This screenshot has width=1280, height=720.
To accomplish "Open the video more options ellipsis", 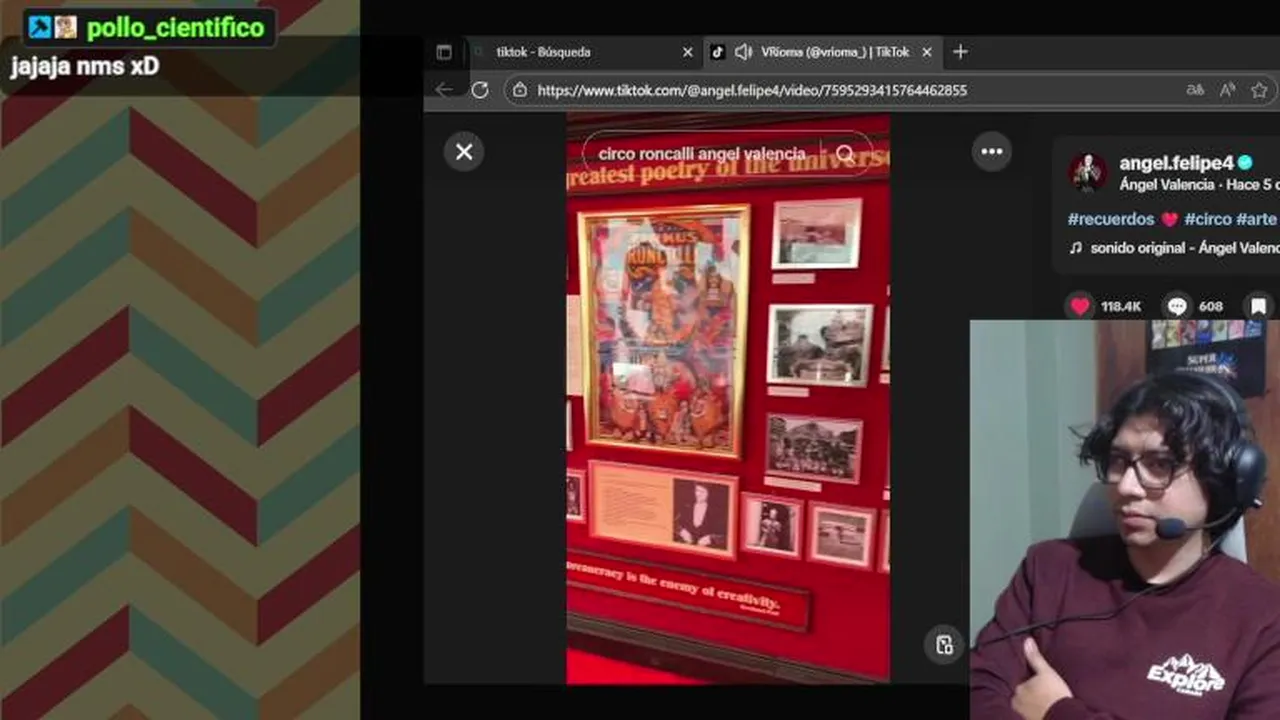I will click(x=992, y=152).
